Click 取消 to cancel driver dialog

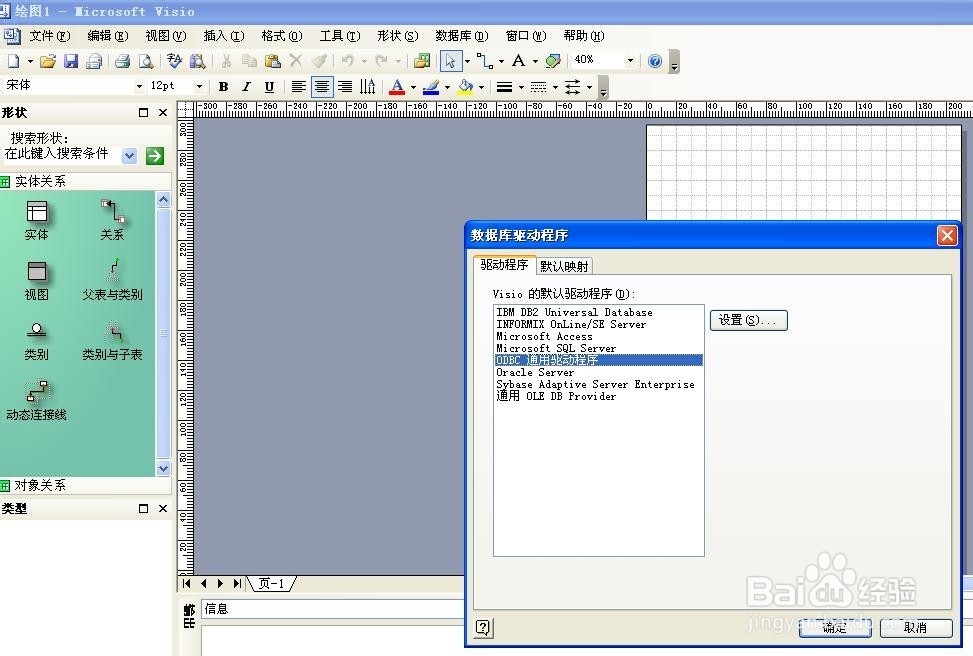pyautogui.click(x=916, y=627)
